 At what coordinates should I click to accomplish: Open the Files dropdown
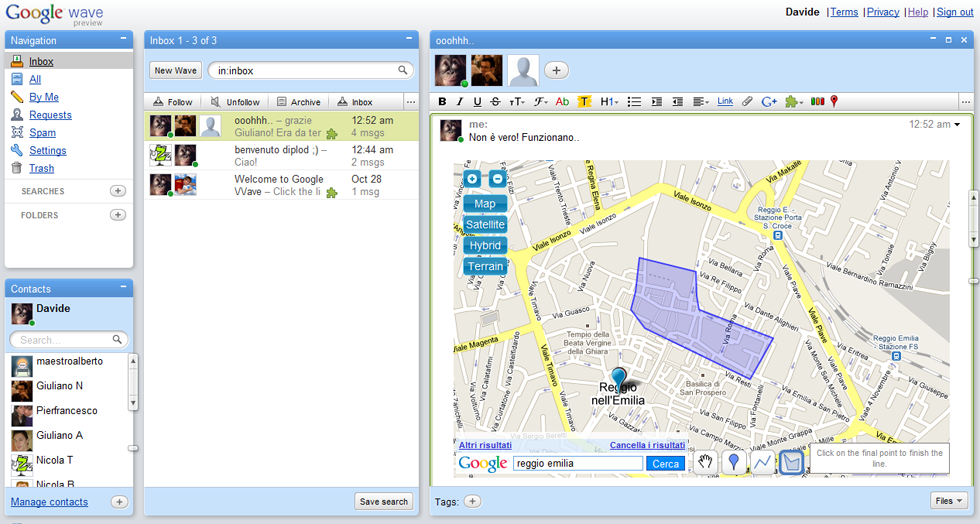tap(949, 501)
